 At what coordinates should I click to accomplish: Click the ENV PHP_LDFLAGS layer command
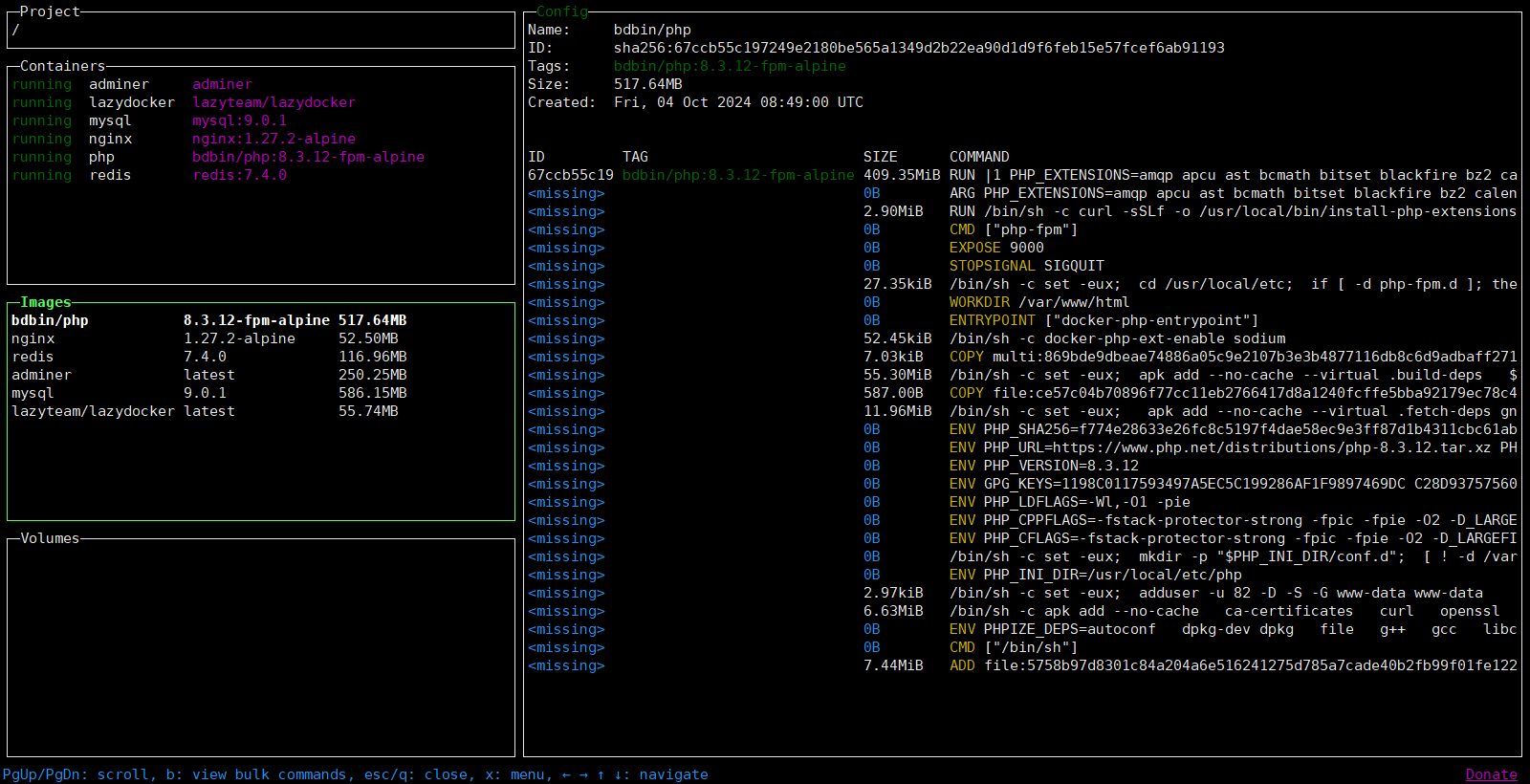click(1070, 502)
